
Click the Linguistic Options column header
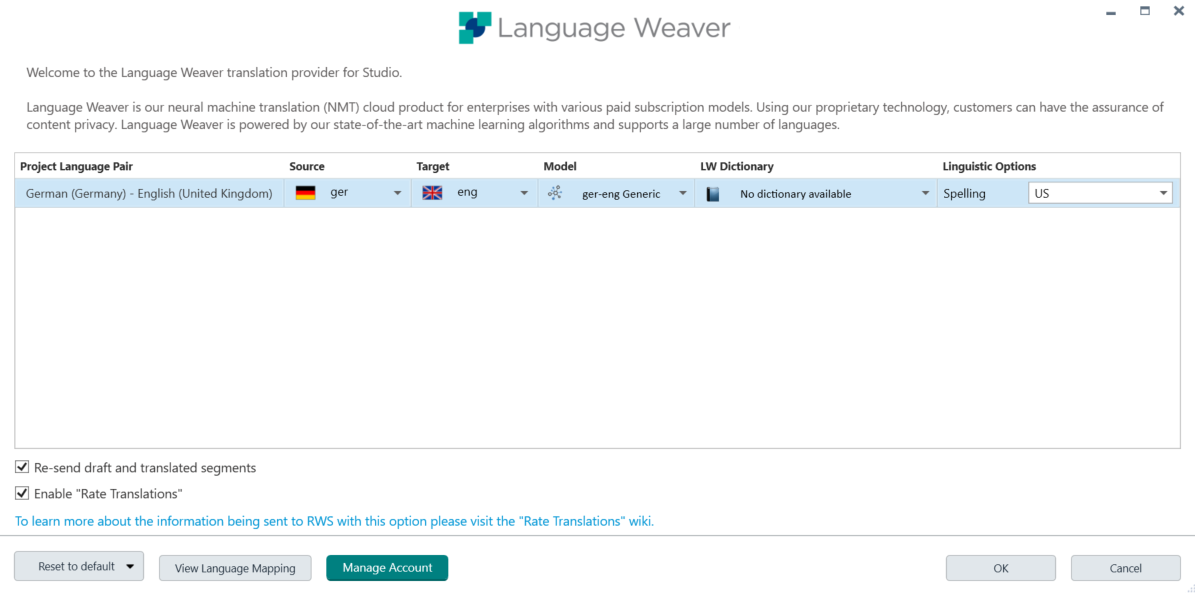click(989, 166)
